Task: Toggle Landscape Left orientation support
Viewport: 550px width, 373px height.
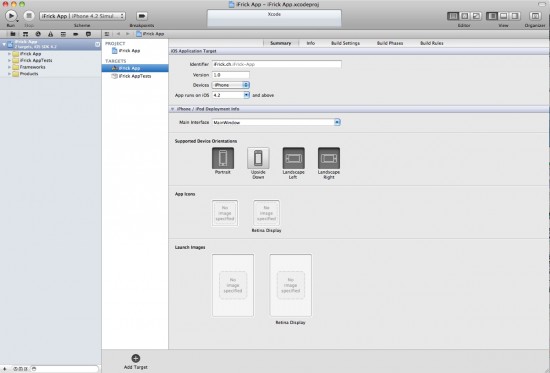Action: click(x=294, y=158)
